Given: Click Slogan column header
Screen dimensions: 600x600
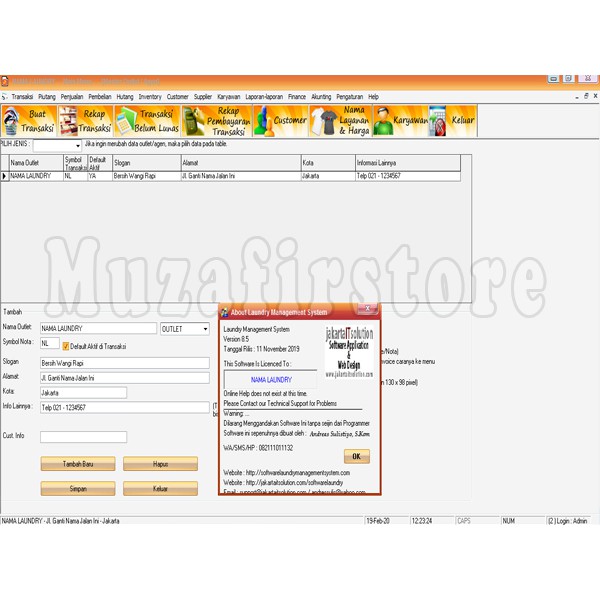Looking at the screenshot, I should click(x=147, y=163).
